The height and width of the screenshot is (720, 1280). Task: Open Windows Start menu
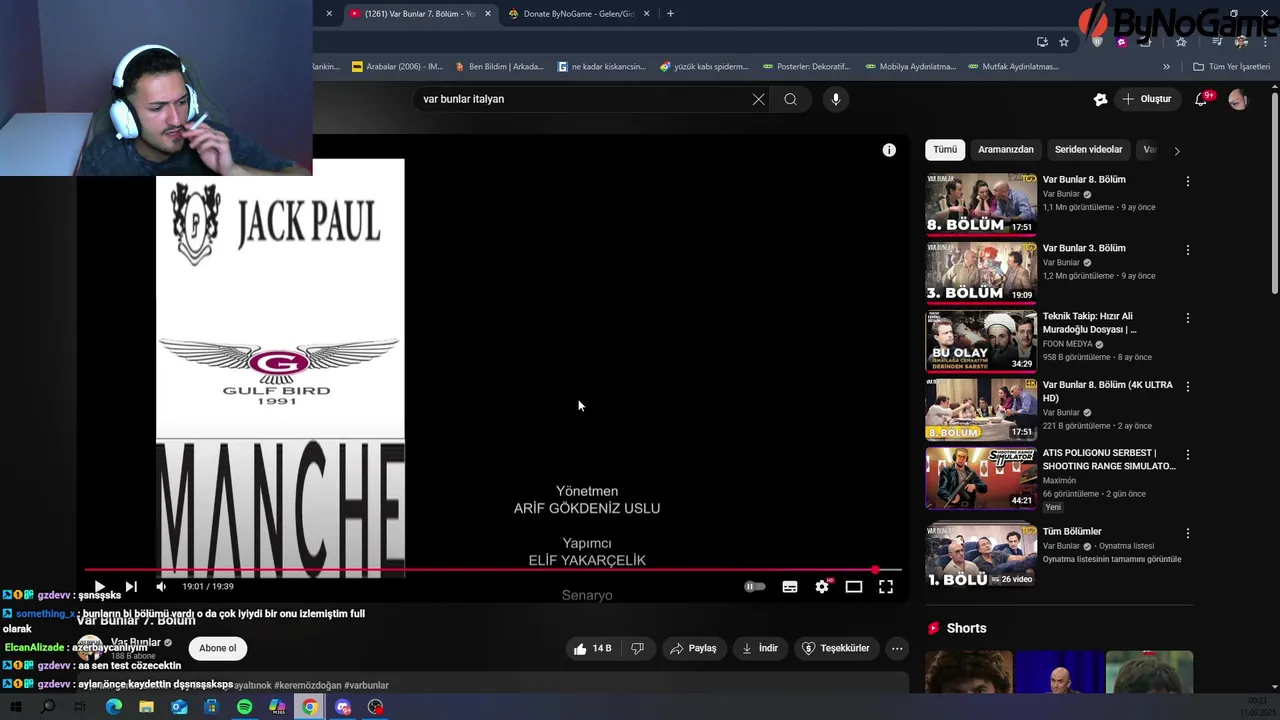(16, 707)
